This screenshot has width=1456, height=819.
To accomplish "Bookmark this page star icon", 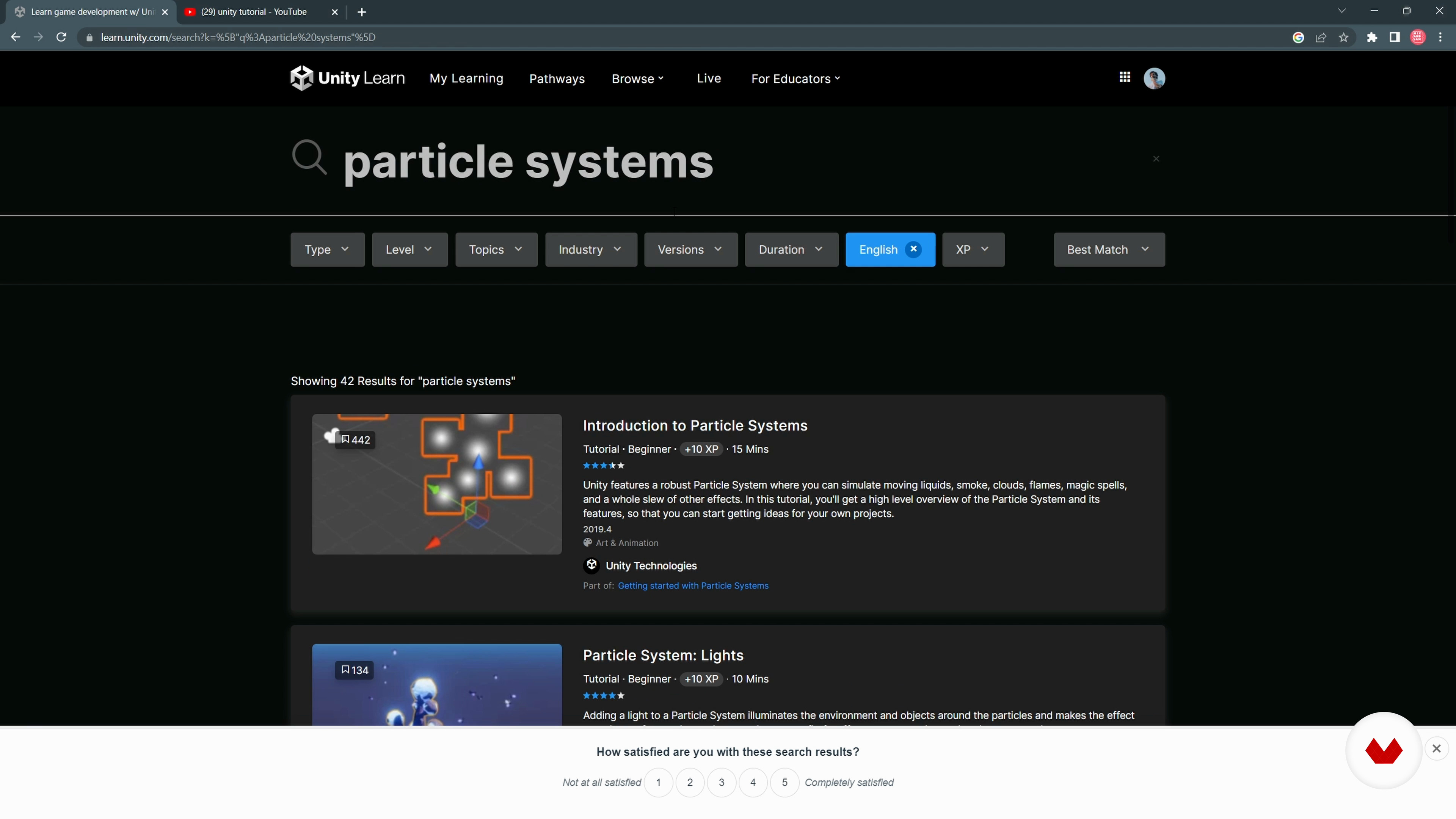I will pyautogui.click(x=1343, y=37).
